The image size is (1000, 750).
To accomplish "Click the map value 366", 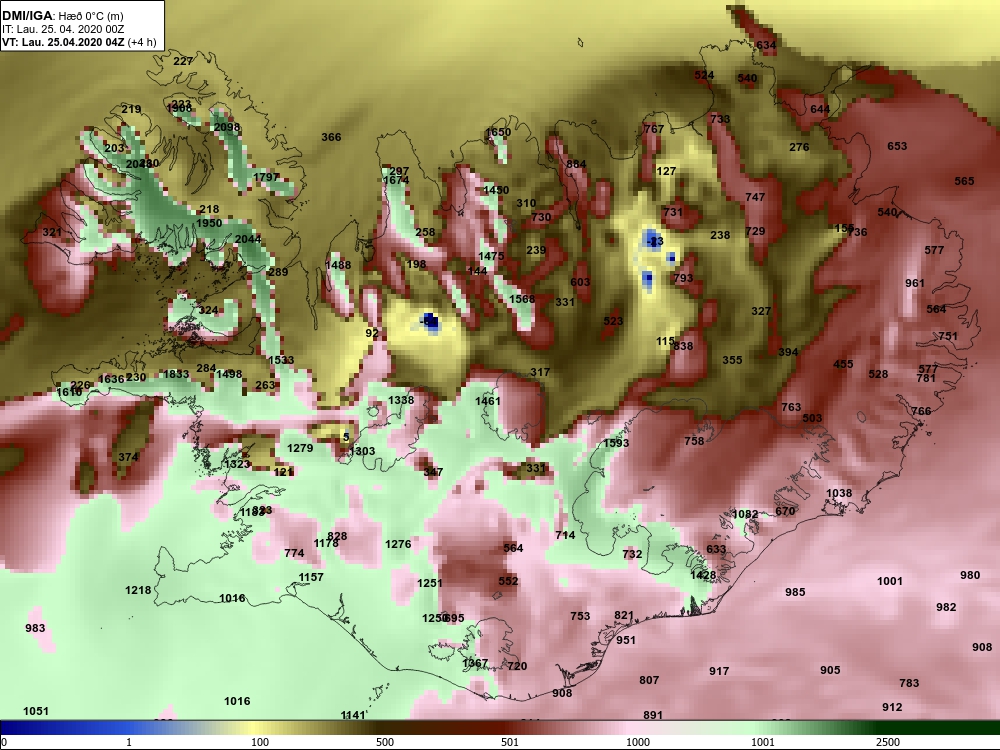I will click(x=331, y=137).
